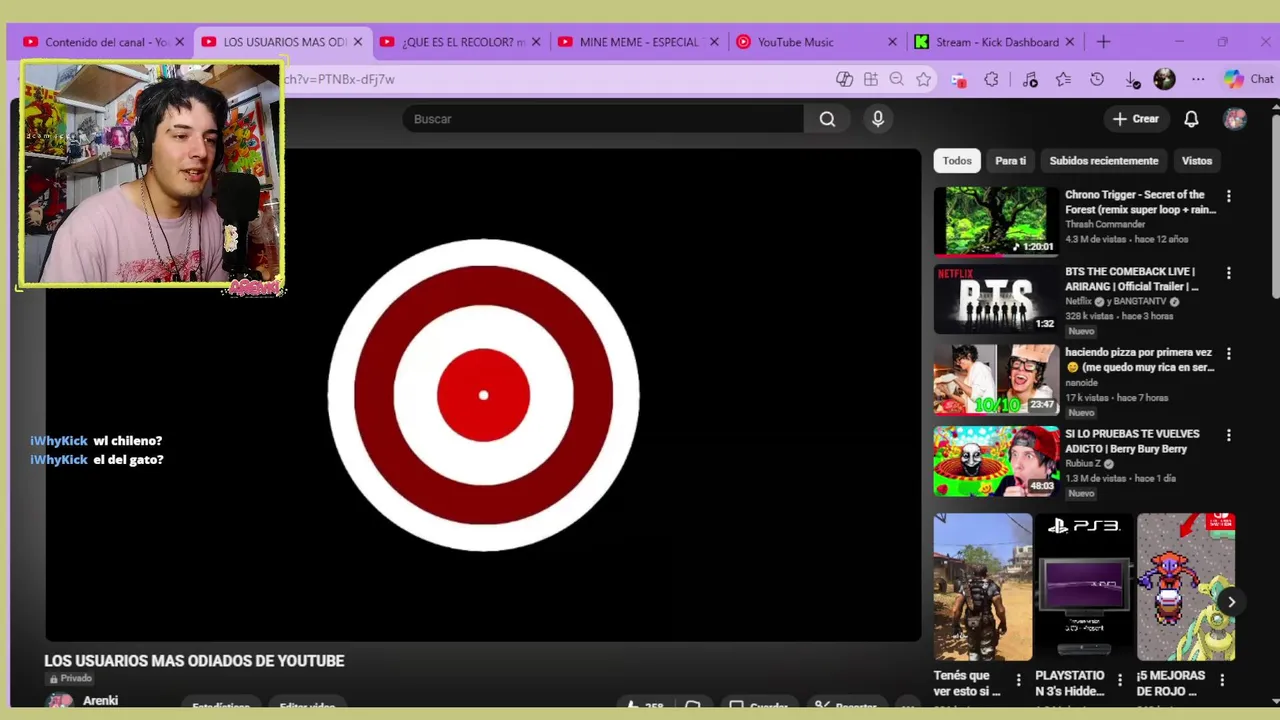The image size is (1280, 720).
Task: Click the zoom-out magnifier in address bar
Action: [897, 79]
